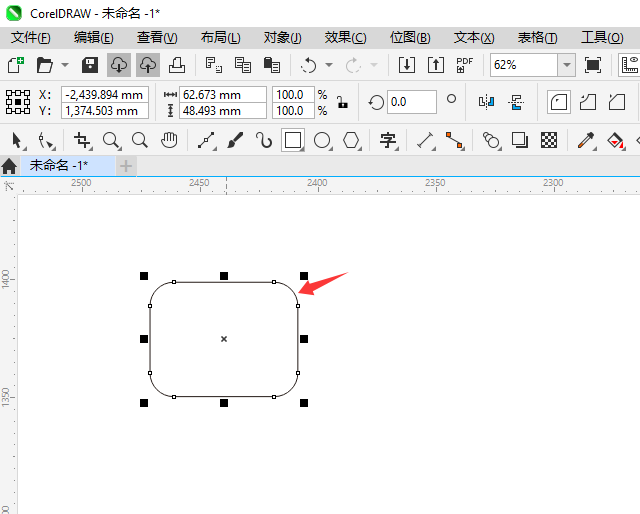Image resolution: width=640 pixels, height=514 pixels.
Task: Click the 62% zoom level field
Action: coord(524,65)
